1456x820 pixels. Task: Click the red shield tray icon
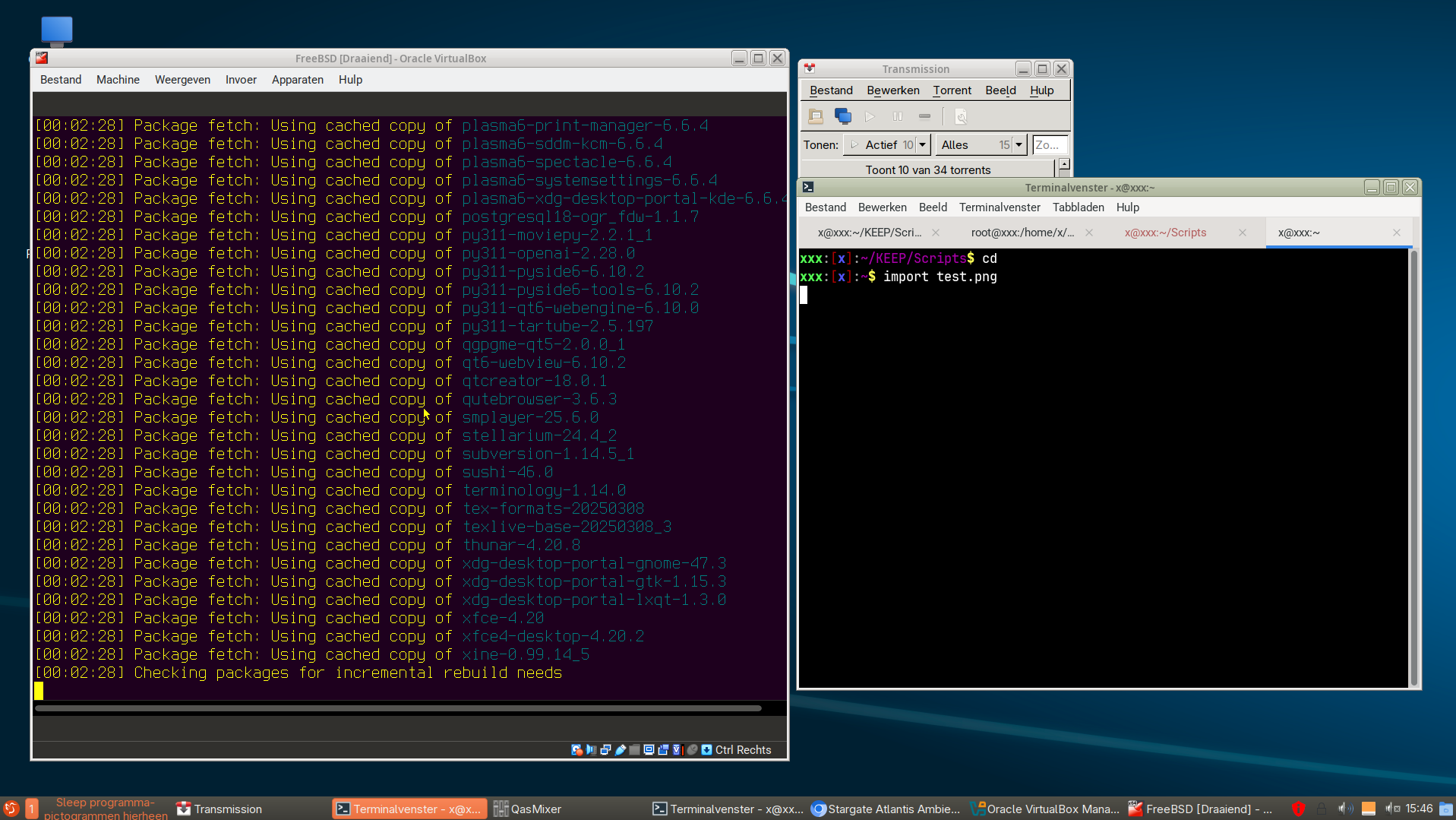click(1298, 809)
